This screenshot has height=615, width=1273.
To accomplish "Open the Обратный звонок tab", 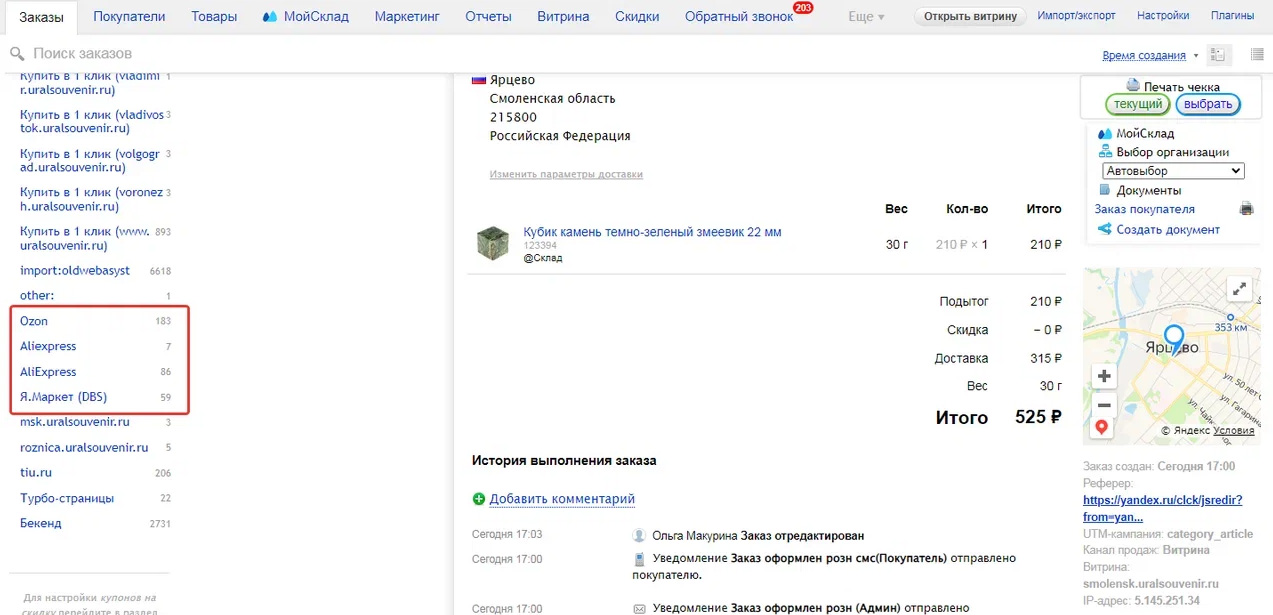I will (739, 16).
